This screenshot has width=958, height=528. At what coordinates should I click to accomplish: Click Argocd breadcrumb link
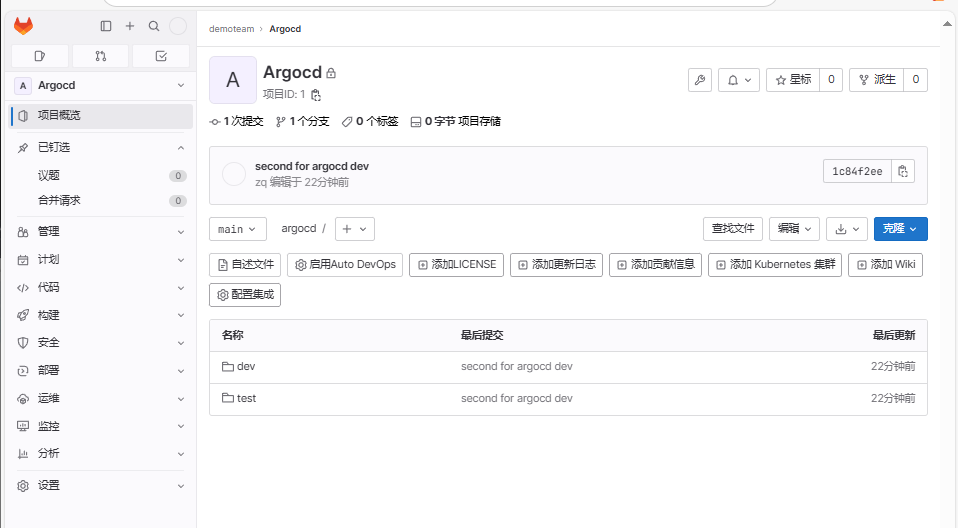285,29
